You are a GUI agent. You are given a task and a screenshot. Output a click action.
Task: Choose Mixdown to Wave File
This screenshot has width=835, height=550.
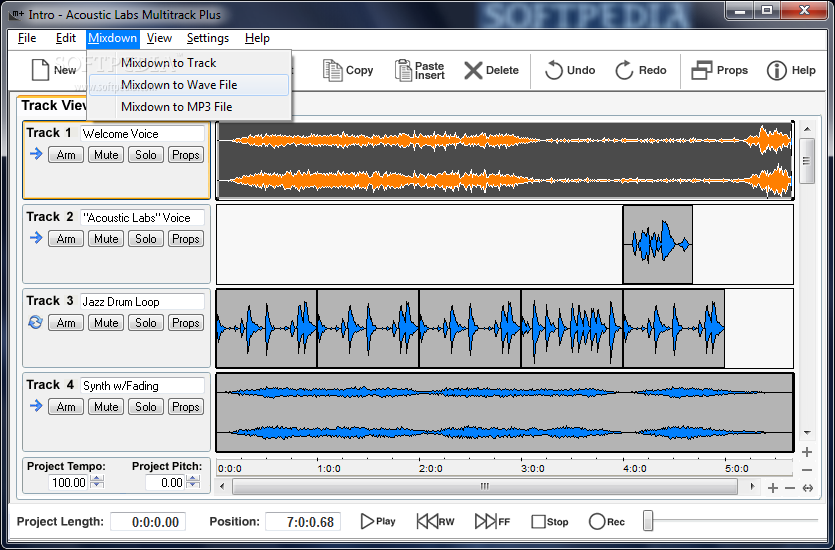[x=189, y=85]
